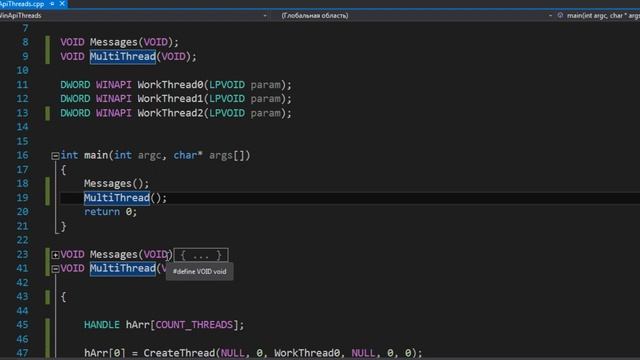Click the collapsed { ... } block placeholder
This screenshot has width=640, height=360.
tap(201, 256)
